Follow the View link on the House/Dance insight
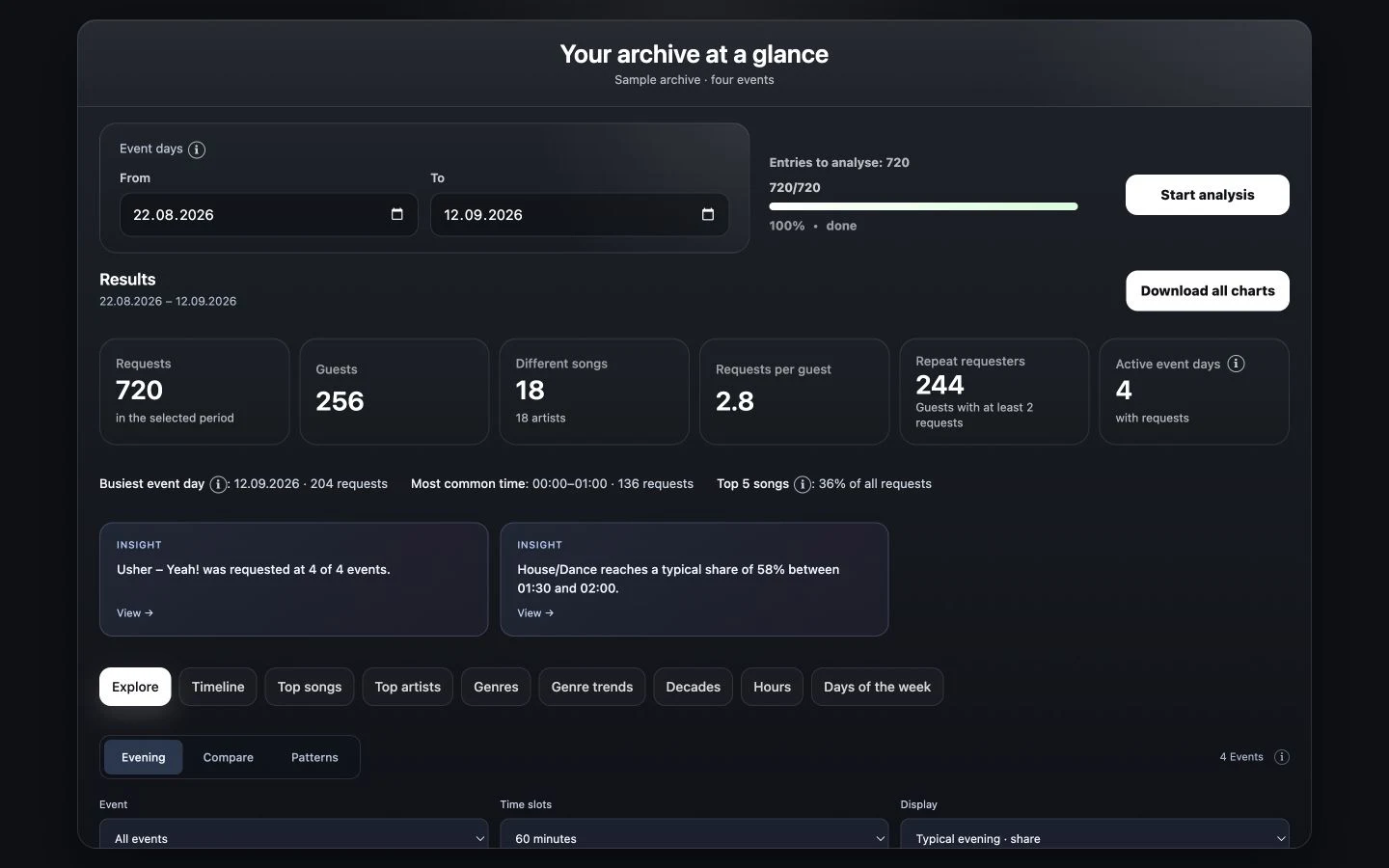1389x868 pixels. click(x=535, y=613)
